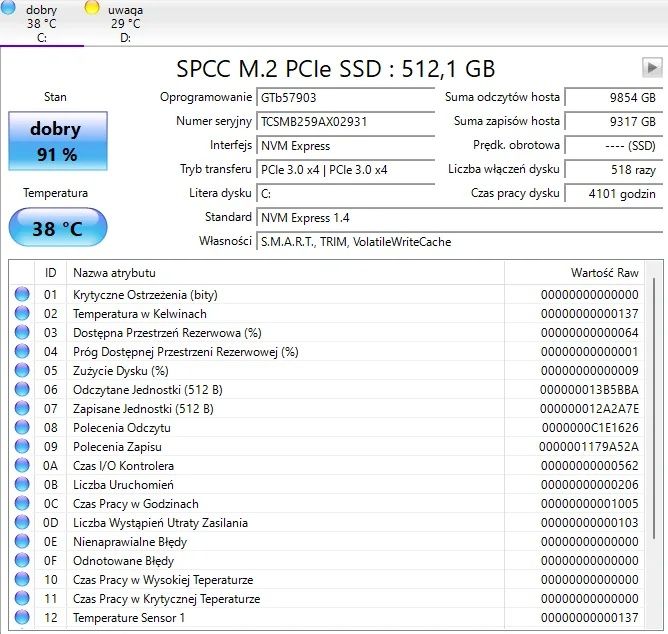668x634 pixels.
Task: Click the yellow warning circle for drive D:
Action: click(92, 7)
